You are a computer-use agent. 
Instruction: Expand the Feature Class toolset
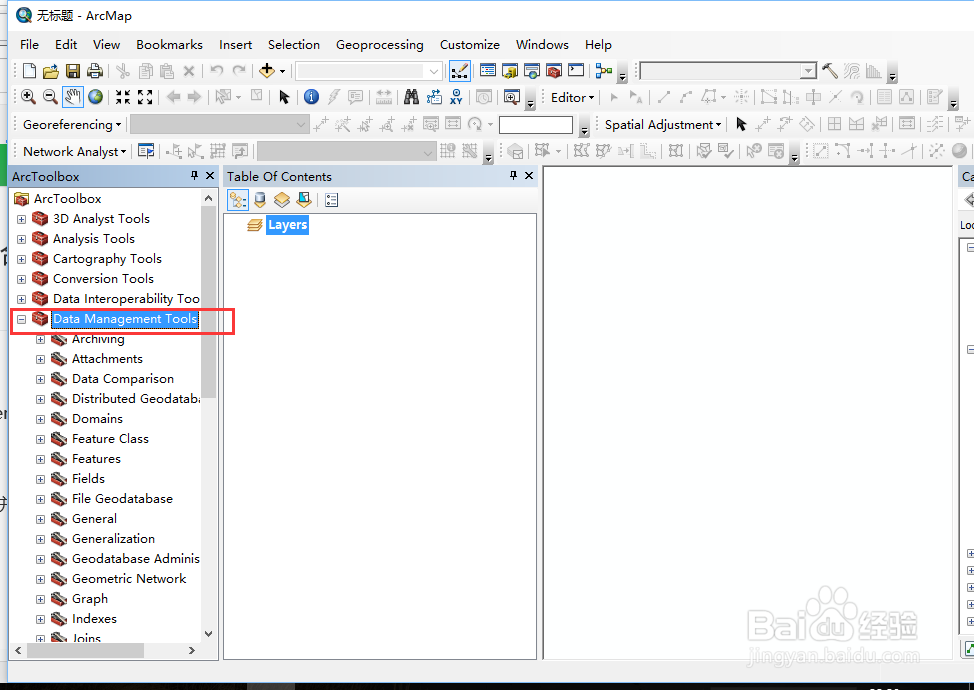[40, 440]
